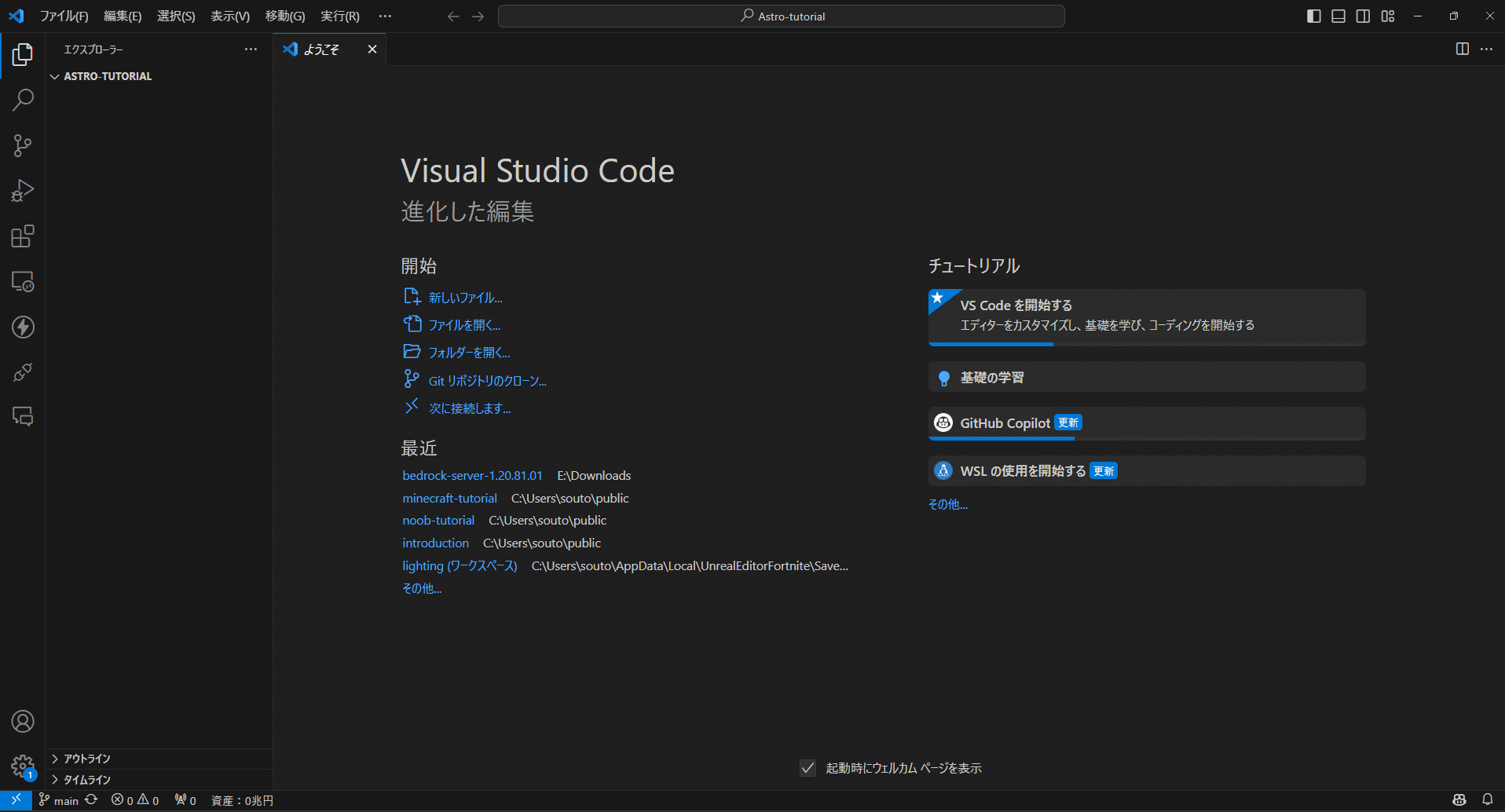Viewport: 1505px width, 812px height.
Task: Open the Explorer view in the activity bar
Action: click(23, 54)
